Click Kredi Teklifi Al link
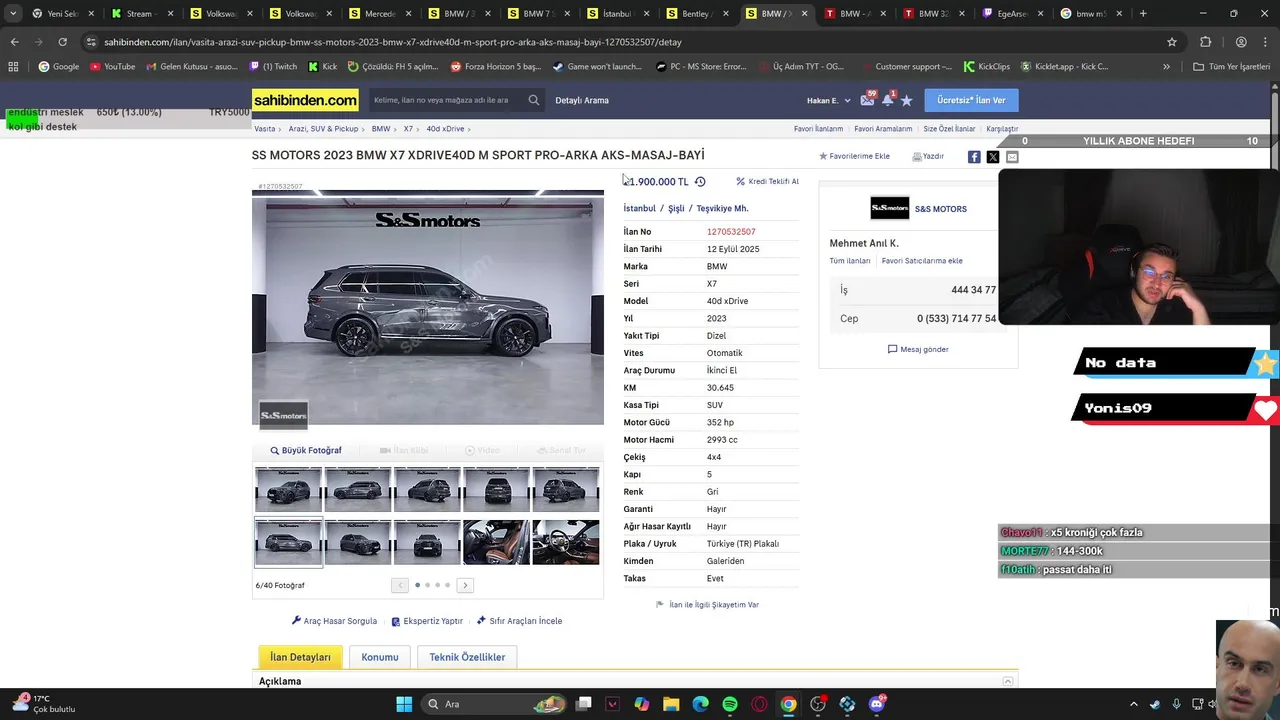This screenshot has width=1280, height=720. click(767, 182)
